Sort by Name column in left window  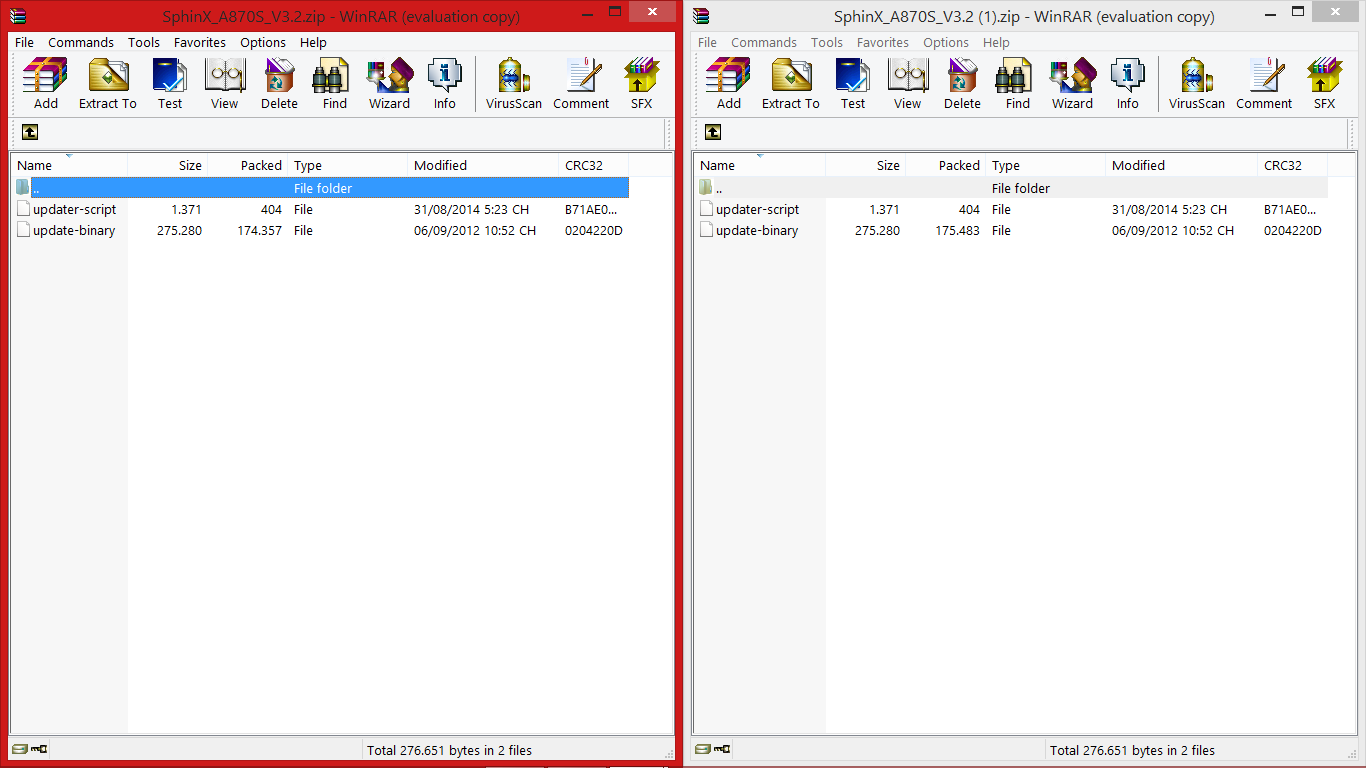tap(70, 165)
